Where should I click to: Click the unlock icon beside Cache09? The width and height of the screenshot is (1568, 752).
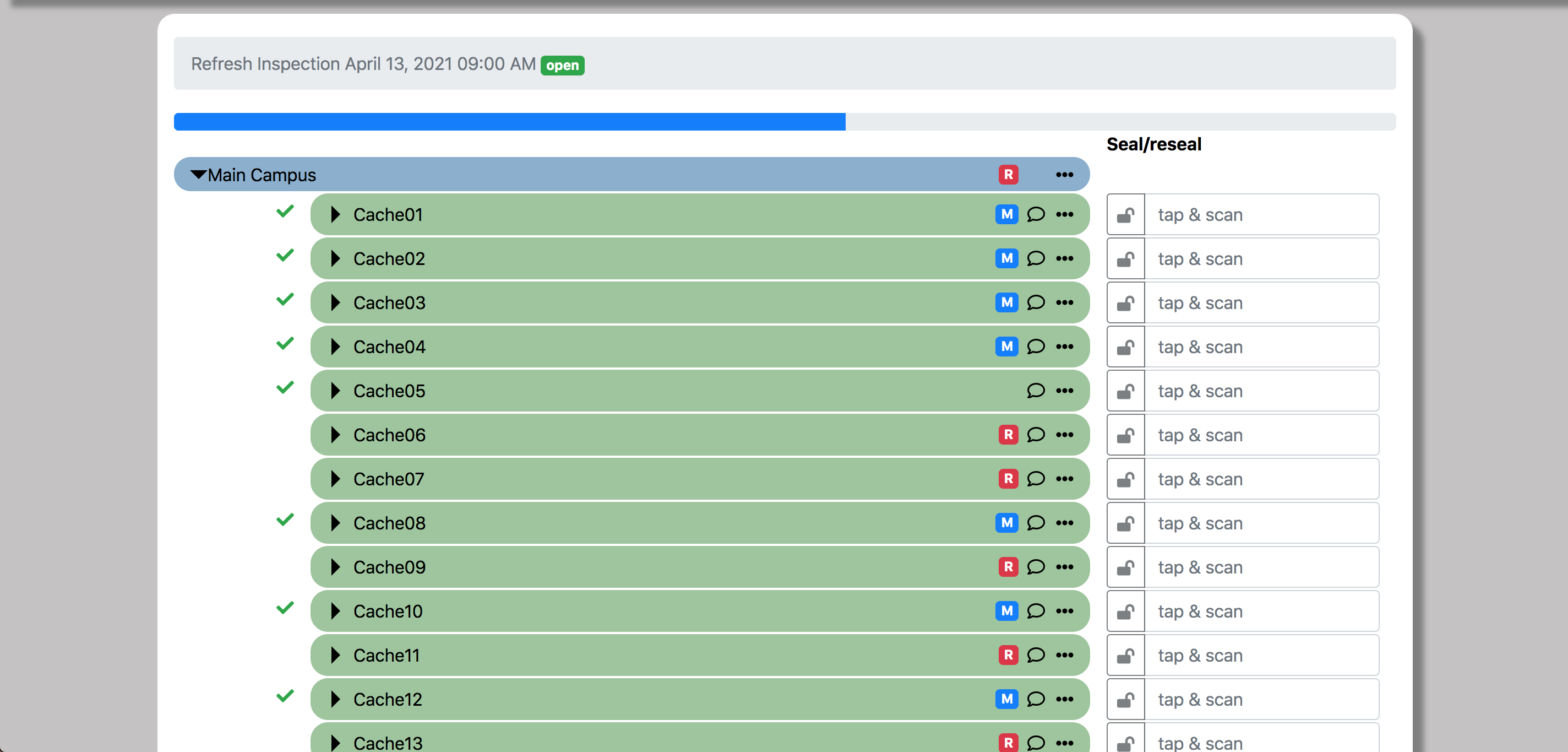[1125, 567]
